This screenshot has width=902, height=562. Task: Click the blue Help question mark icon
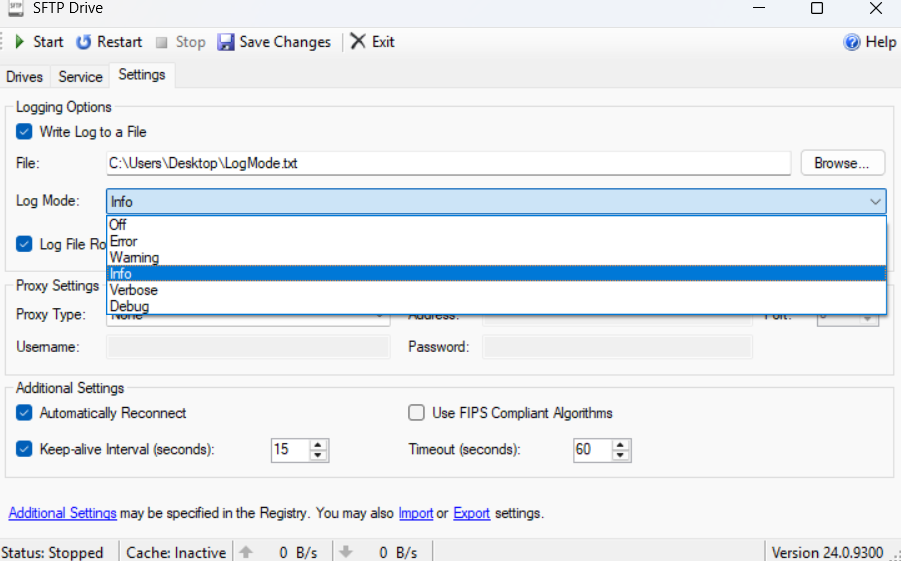(851, 42)
